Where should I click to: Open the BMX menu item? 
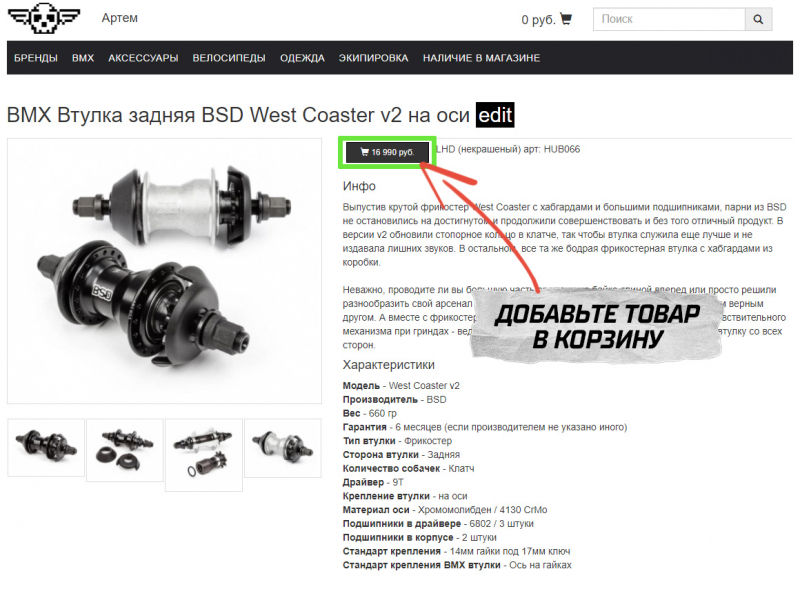pos(83,58)
